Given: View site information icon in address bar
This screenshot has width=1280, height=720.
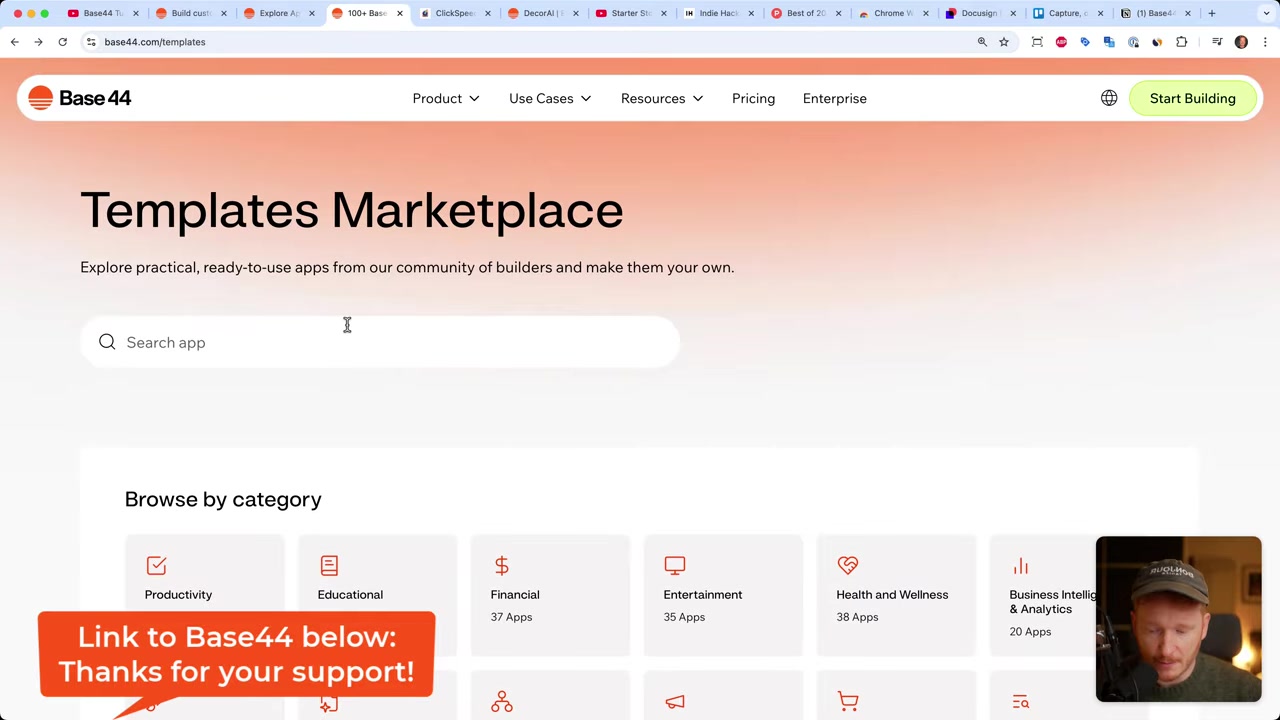Looking at the screenshot, I should [x=91, y=42].
